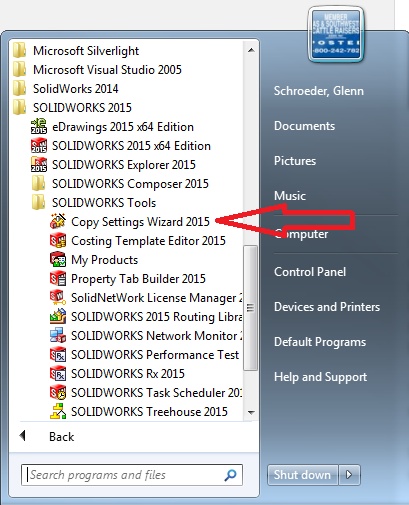Collapse the SOLIDWORKS Tools folder
409x505 pixels.
[94, 203]
